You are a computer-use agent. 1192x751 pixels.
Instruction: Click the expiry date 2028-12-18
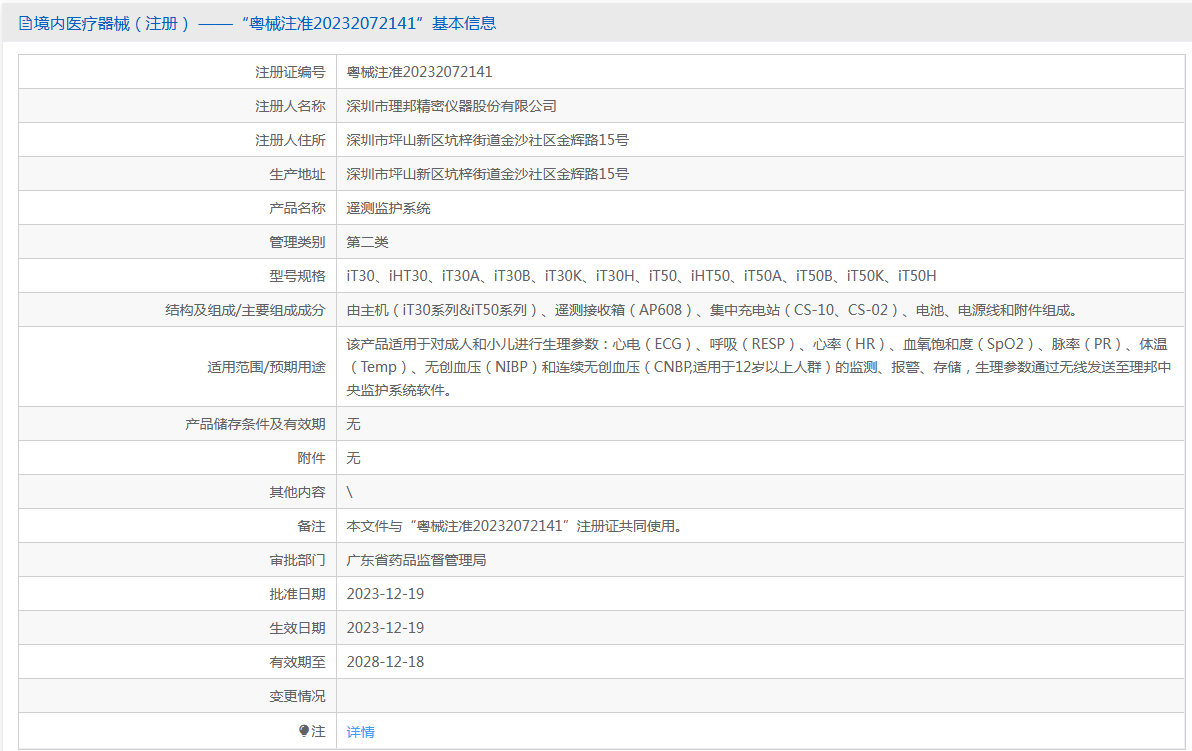[x=385, y=662]
